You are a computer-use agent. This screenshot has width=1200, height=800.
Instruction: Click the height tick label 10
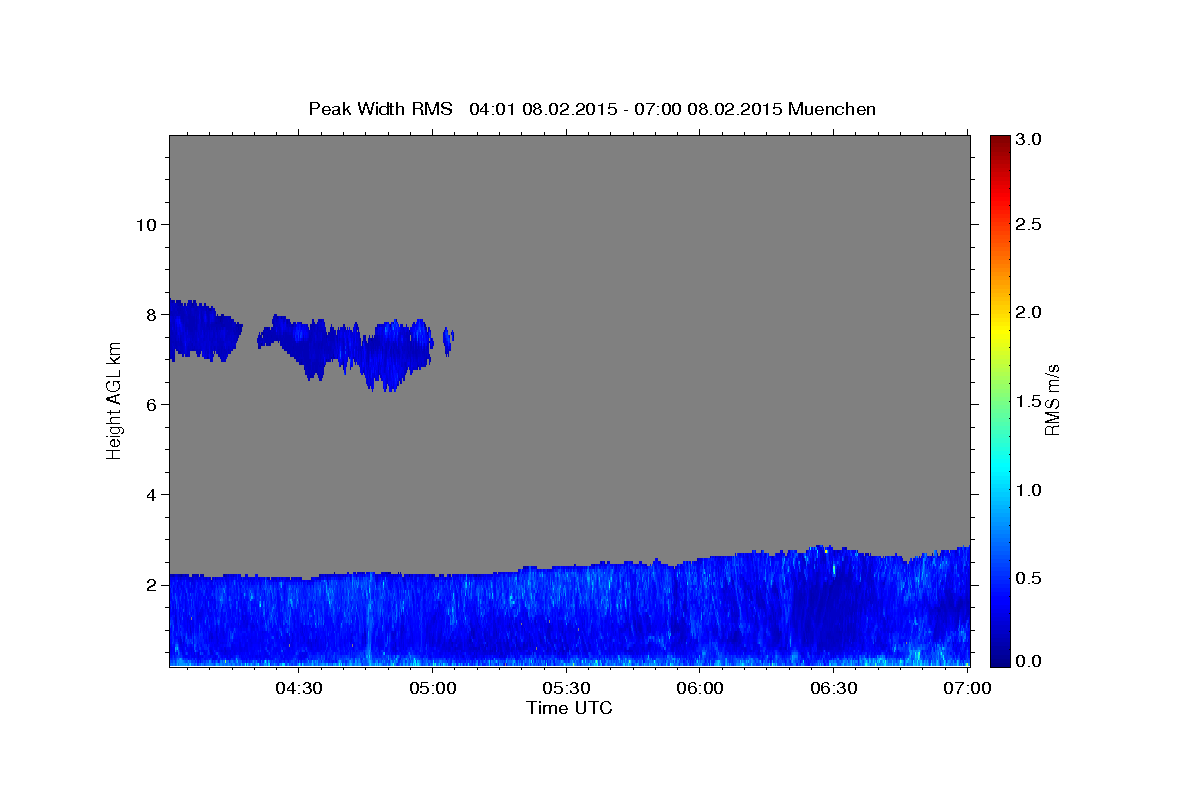coord(145,224)
